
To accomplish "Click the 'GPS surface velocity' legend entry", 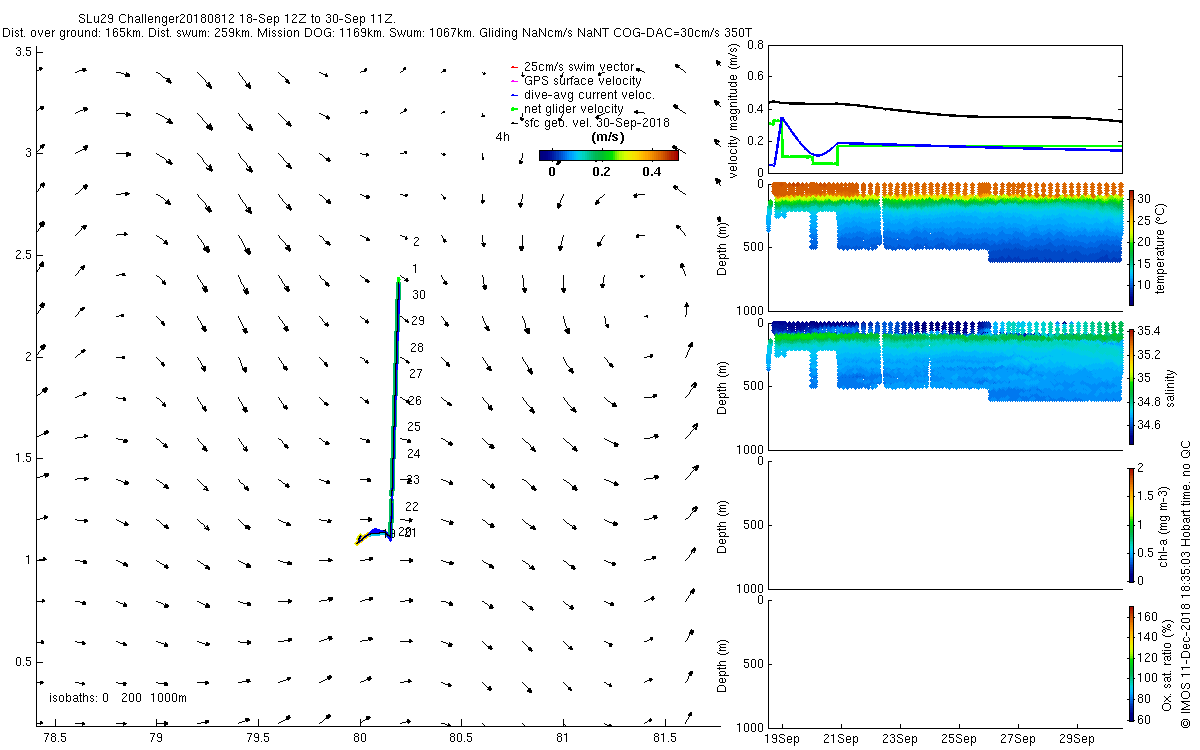I will coord(583,81).
